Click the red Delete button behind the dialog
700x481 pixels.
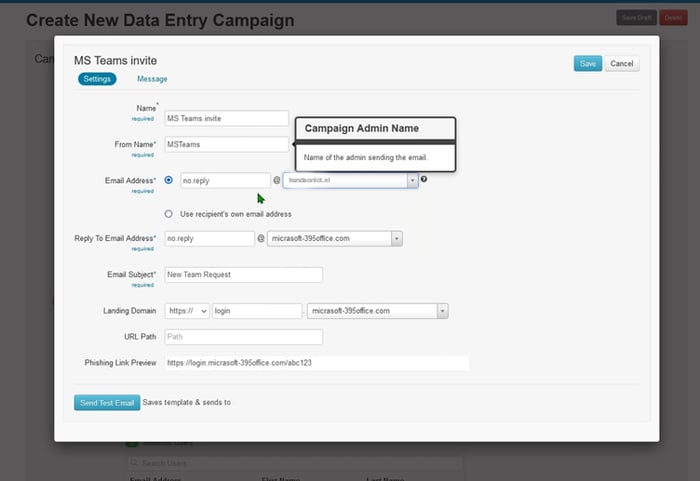click(673, 17)
